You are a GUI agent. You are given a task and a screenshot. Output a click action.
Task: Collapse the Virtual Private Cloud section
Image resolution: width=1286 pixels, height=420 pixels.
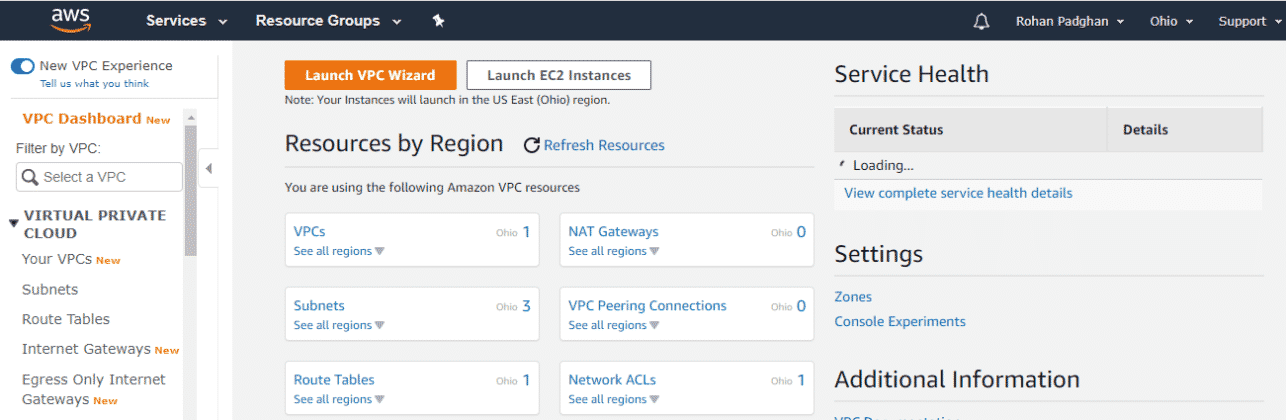(14, 223)
